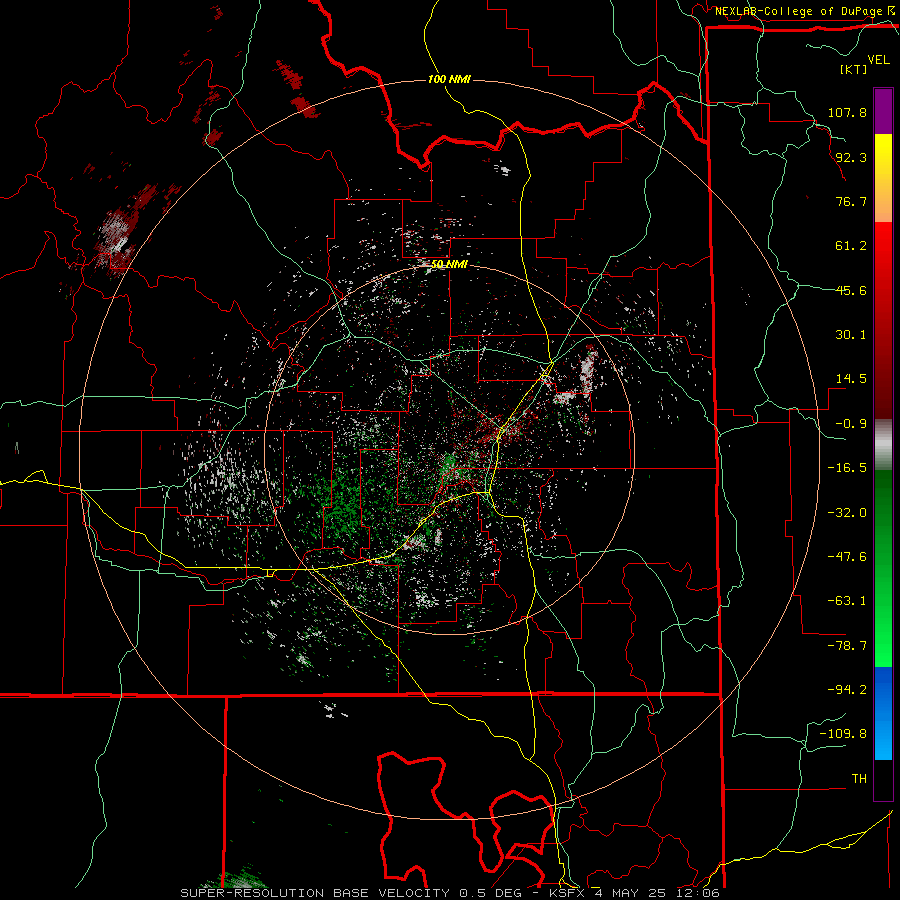Click the 50 NMI range ring label

(449, 264)
